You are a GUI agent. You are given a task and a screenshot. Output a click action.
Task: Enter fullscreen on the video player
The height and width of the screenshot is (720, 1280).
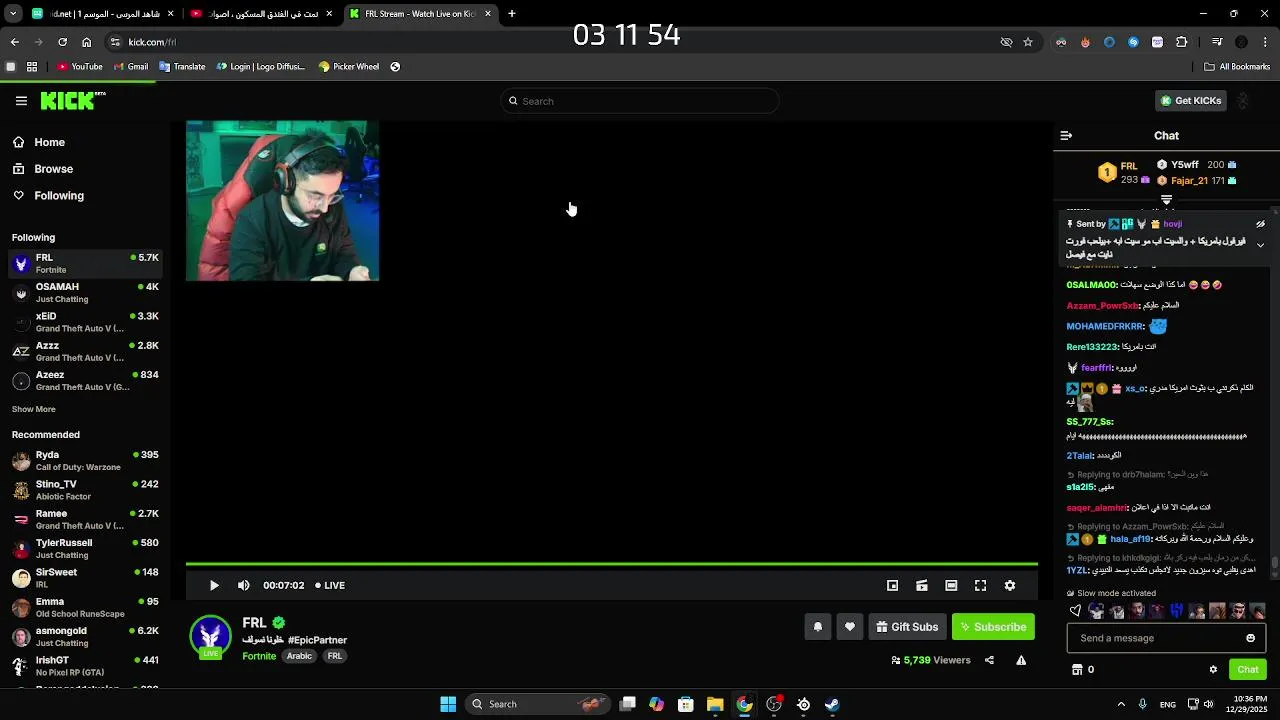[x=981, y=586]
